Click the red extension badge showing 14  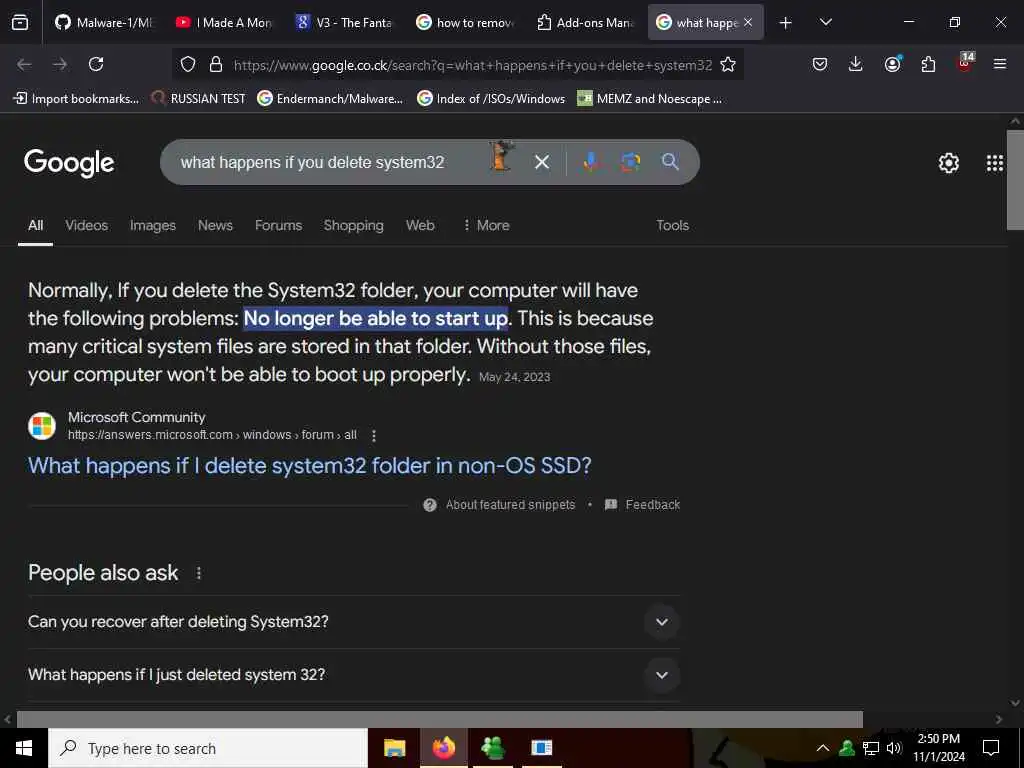[x=965, y=63]
